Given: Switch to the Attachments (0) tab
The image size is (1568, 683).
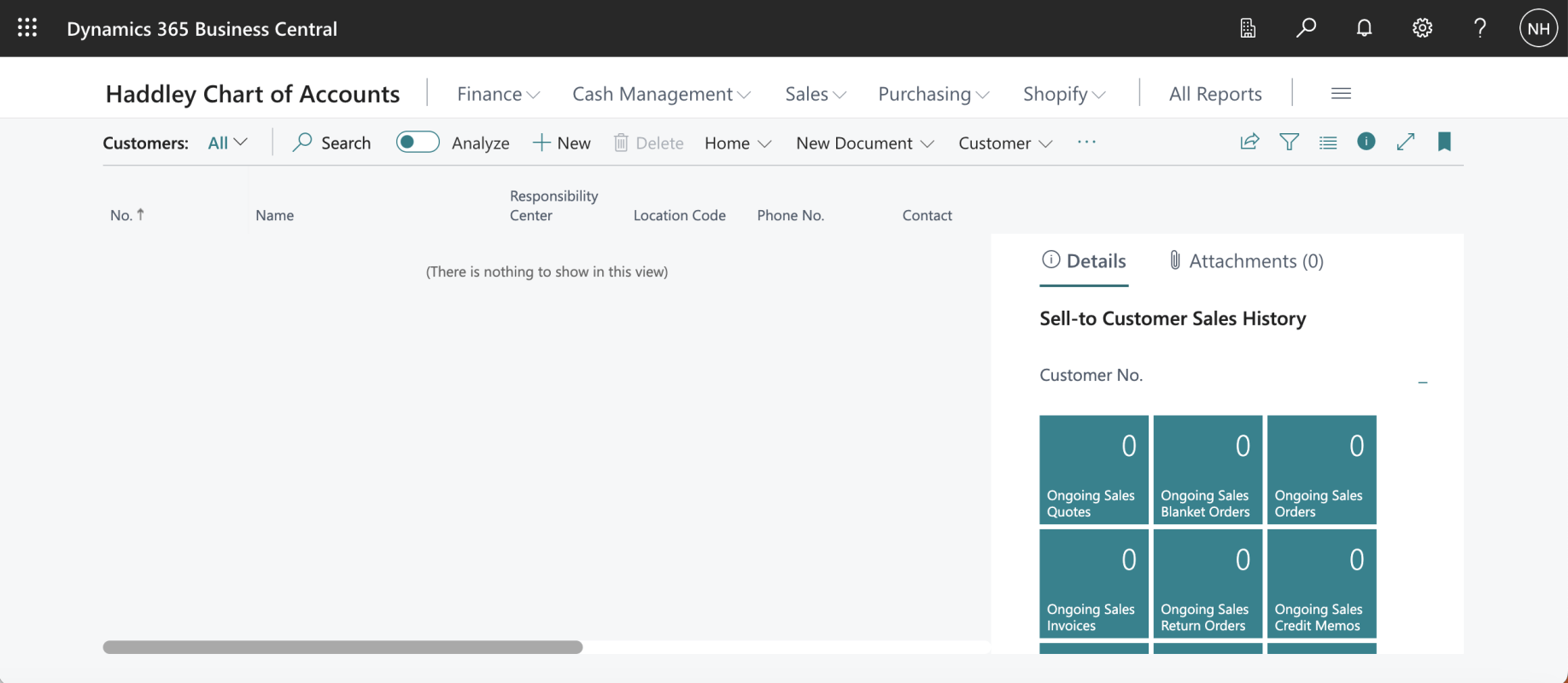Looking at the screenshot, I should 1246,261.
